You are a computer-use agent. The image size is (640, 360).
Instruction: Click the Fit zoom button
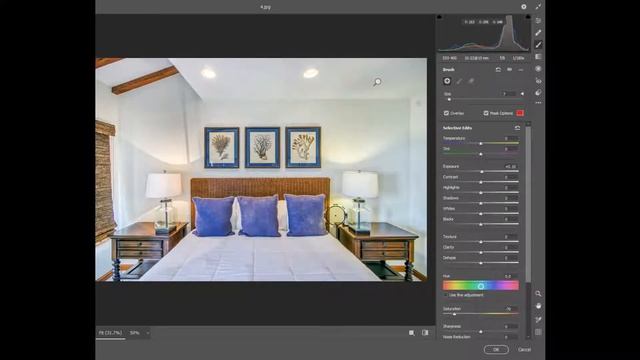pos(110,333)
